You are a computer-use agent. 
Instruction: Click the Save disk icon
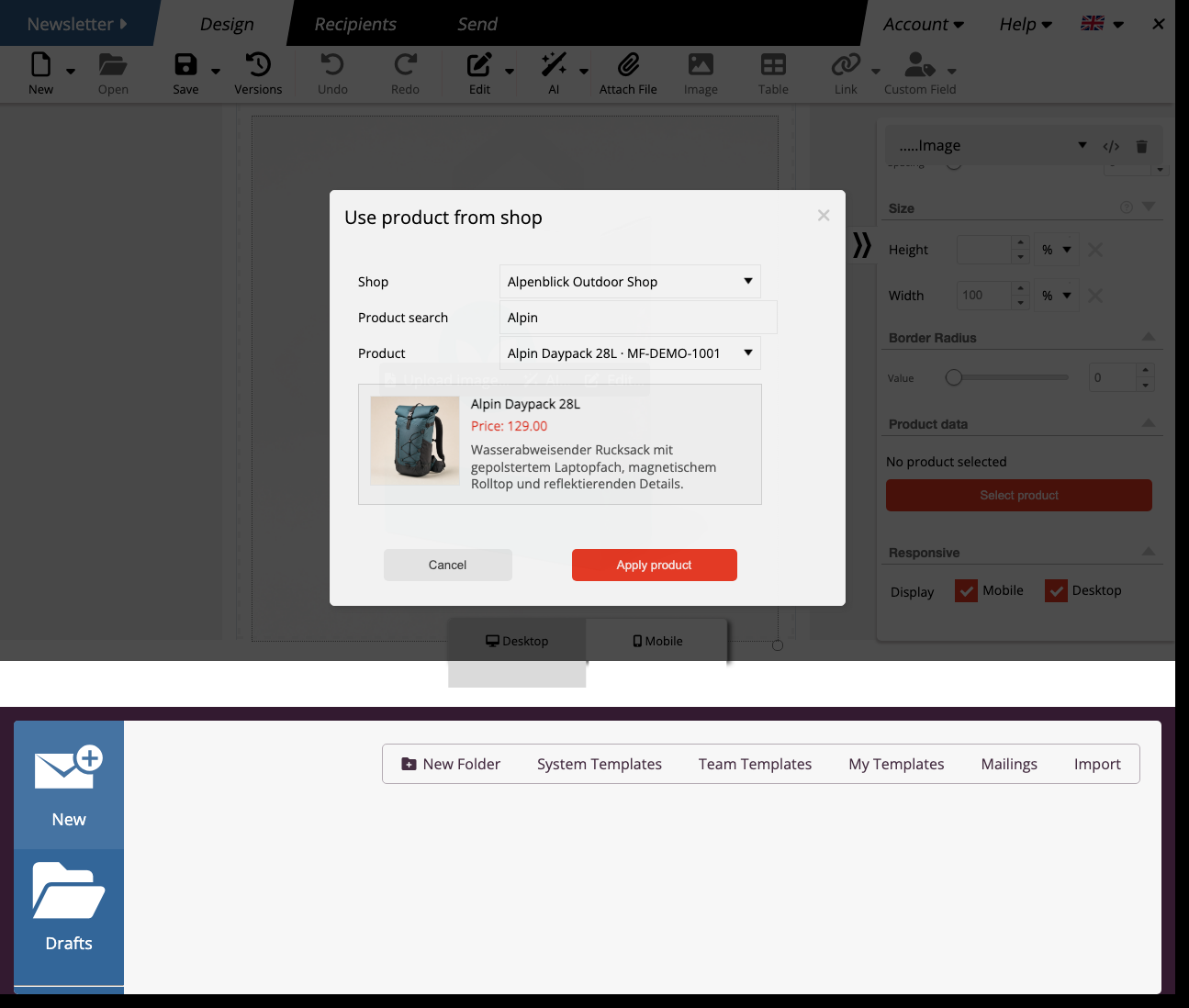pyautogui.click(x=185, y=64)
